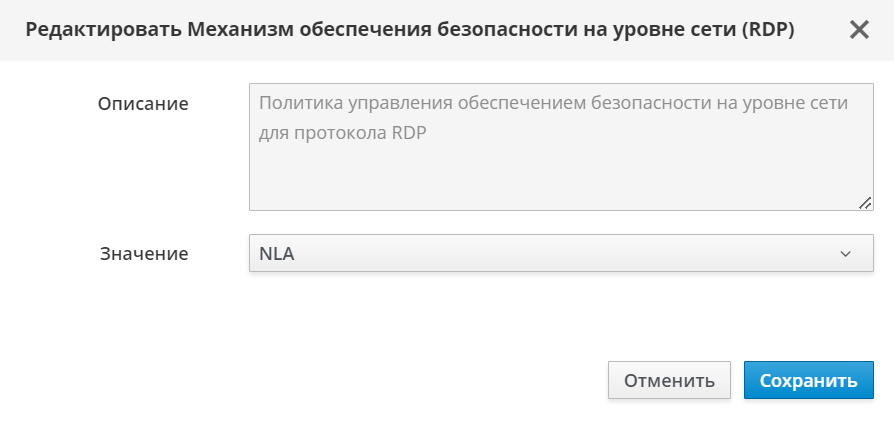
Task: Click the Сохранить button
Action: 808,380
